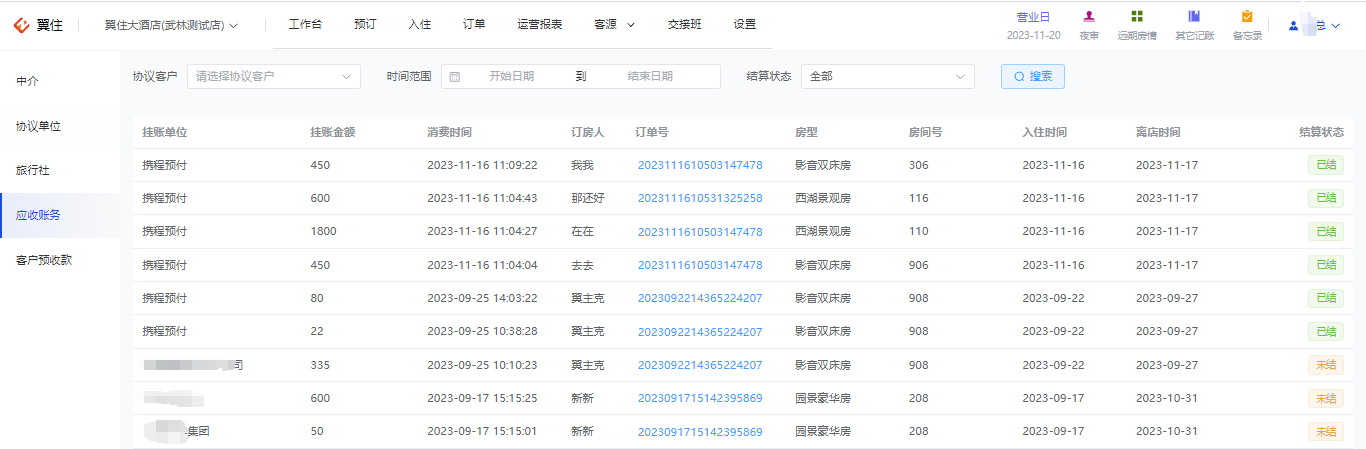Open the 交接班 menu
The image size is (1366, 449).
[x=685, y=25]
